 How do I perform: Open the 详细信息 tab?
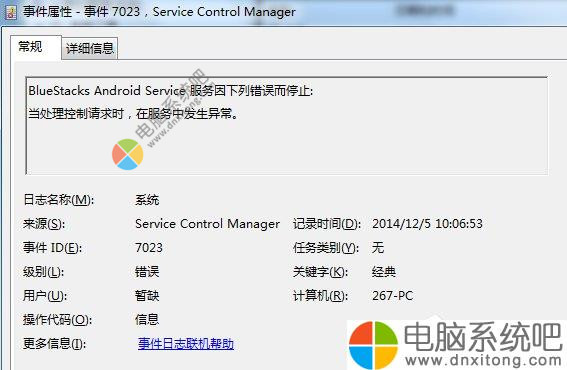click(90, 48)
